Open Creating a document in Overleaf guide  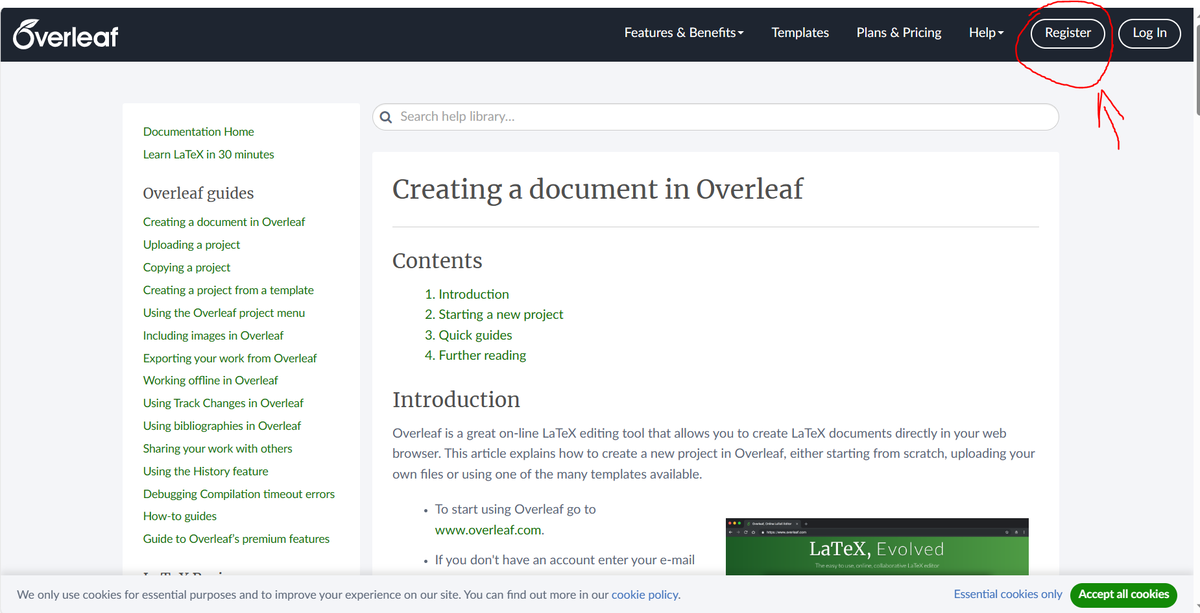(224, 222)
